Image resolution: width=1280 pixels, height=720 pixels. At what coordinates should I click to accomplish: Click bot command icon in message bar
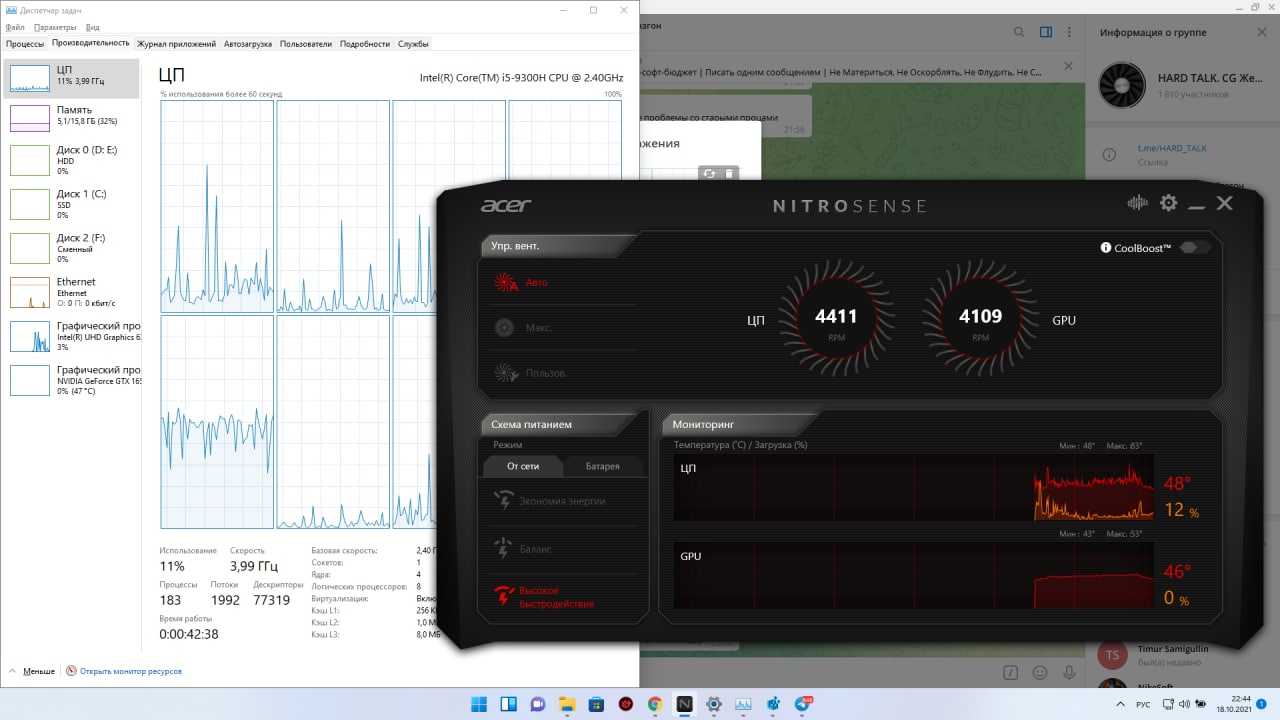click(x=1010, y=673)
